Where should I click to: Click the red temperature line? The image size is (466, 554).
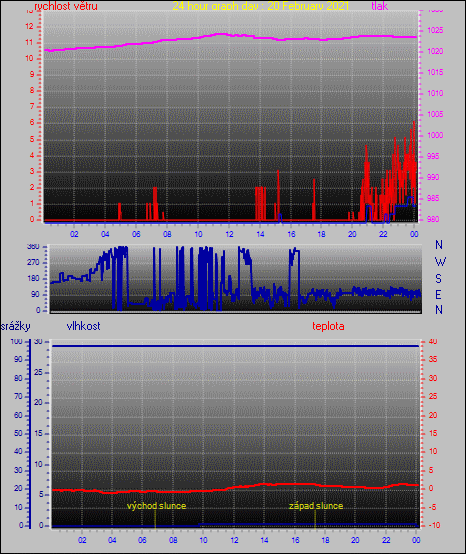(235, 487)
